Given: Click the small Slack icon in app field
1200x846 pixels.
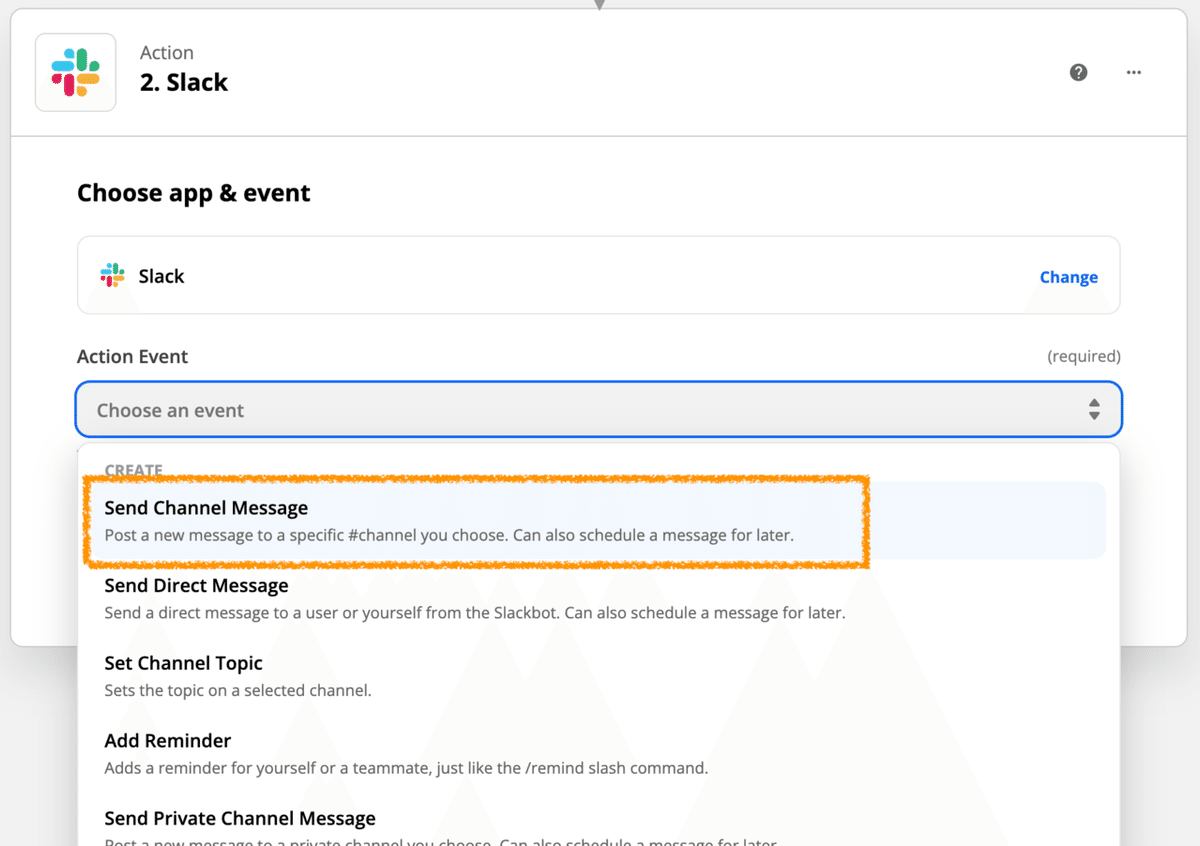Looking at the screenshot, I should click(x=112, y=275).
